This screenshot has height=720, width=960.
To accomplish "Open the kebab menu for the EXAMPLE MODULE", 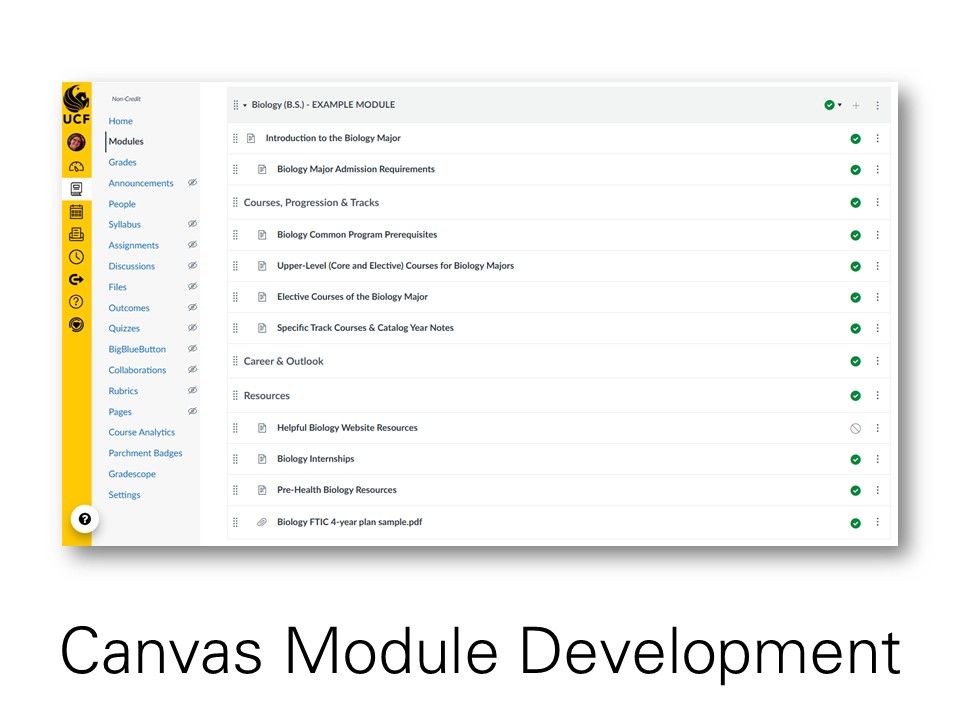I will tap(877, 104).
